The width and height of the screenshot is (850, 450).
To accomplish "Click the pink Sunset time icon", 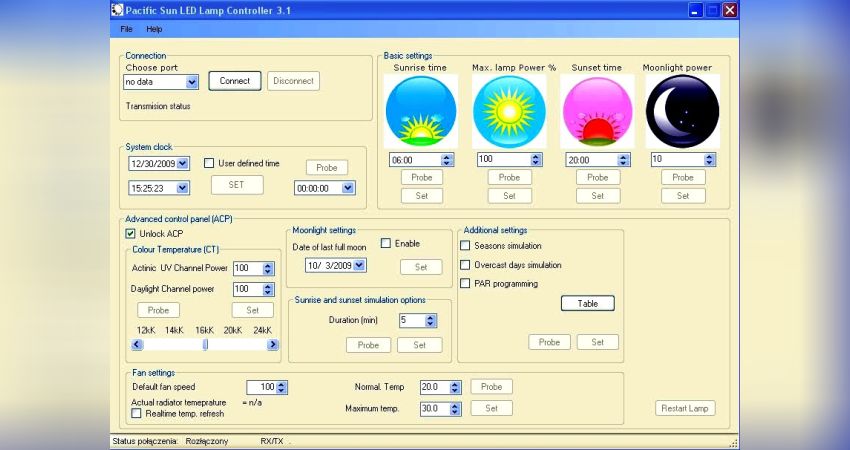I will pyautogui.click(x=597, y=111).
